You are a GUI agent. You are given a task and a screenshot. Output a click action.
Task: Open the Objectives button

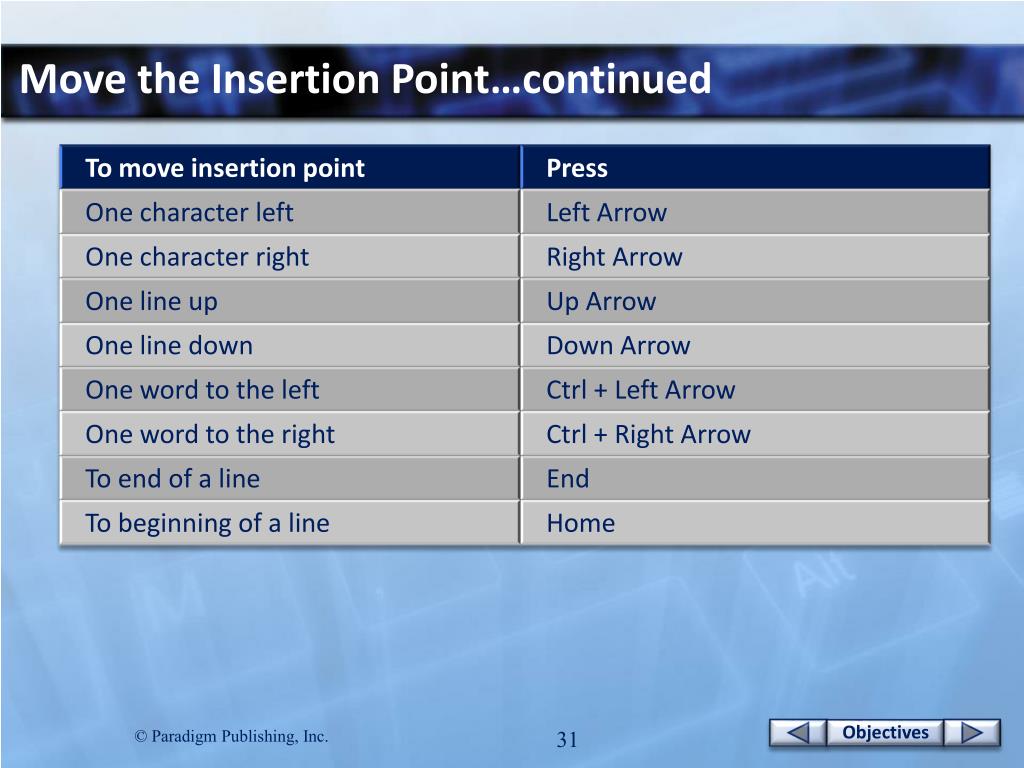[x=885, y=733]
